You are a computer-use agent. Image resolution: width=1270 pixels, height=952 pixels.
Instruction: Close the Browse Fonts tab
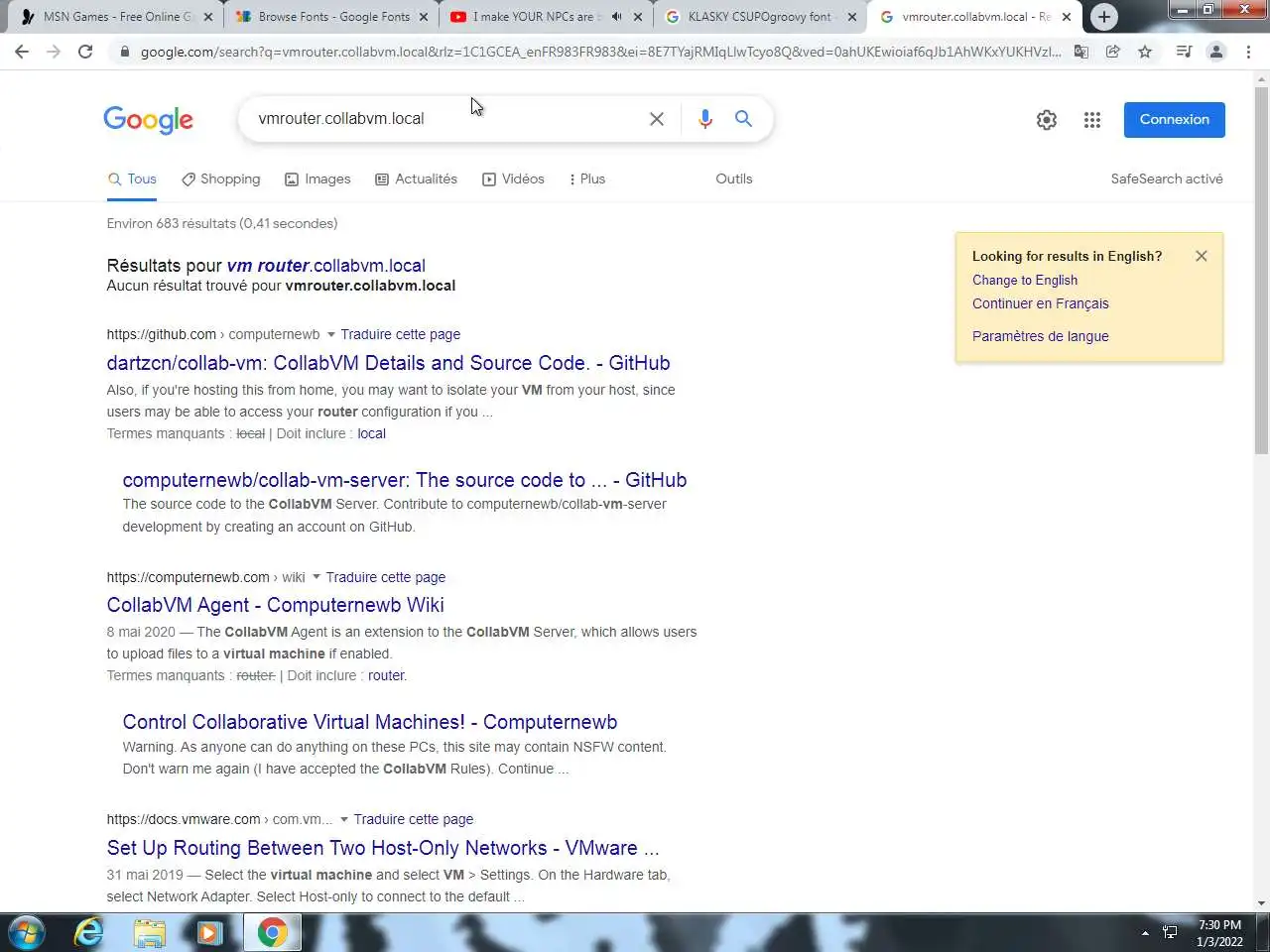[424, 17]
